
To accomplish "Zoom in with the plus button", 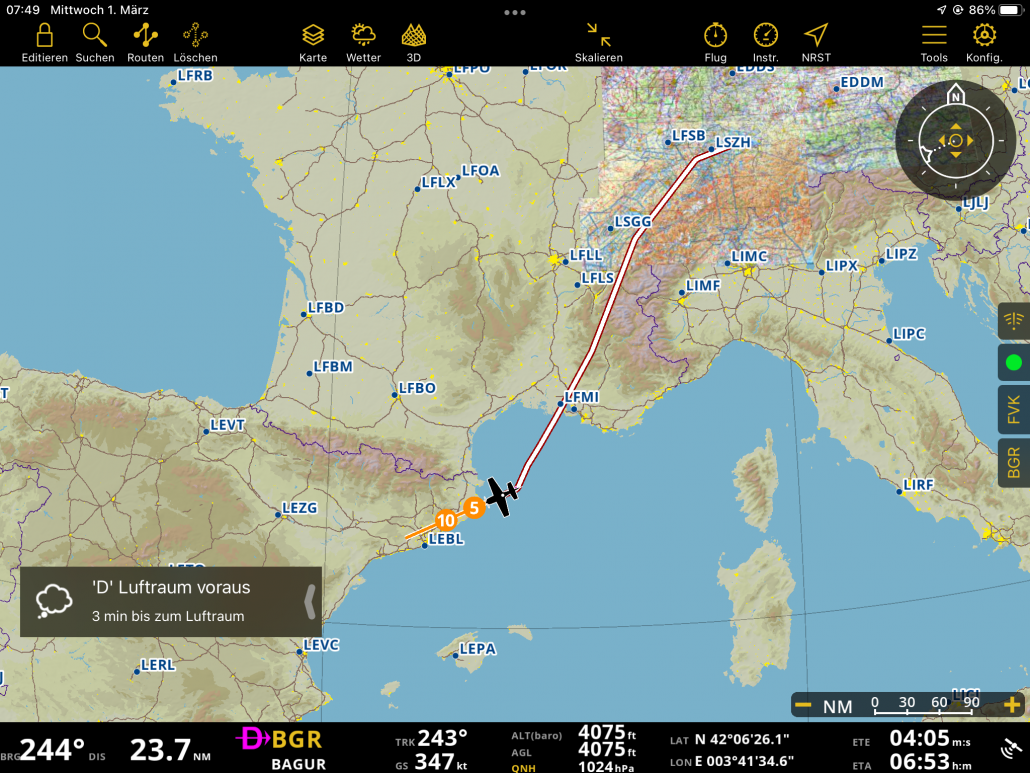I will pos(1011,706).
